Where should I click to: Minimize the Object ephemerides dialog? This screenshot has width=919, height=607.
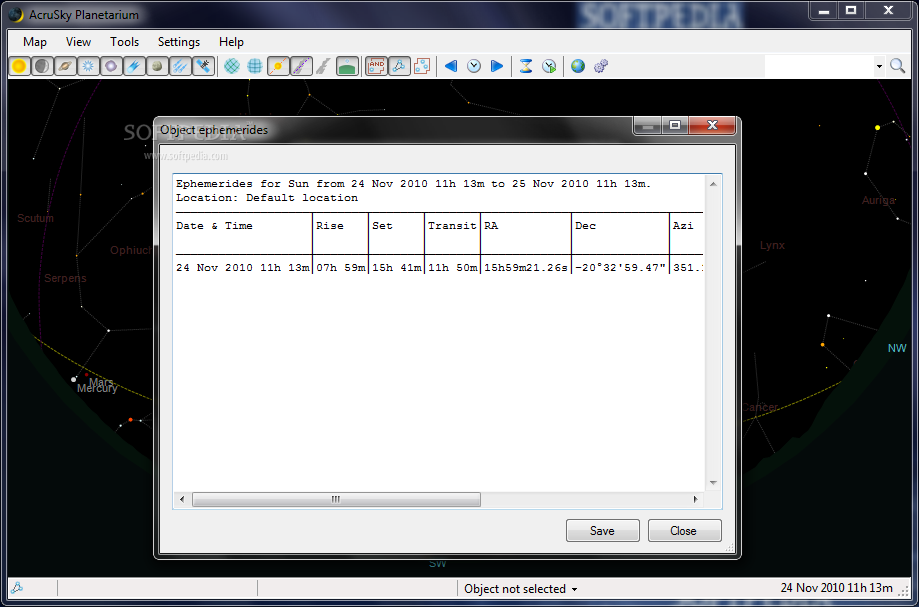pos(648,125)
